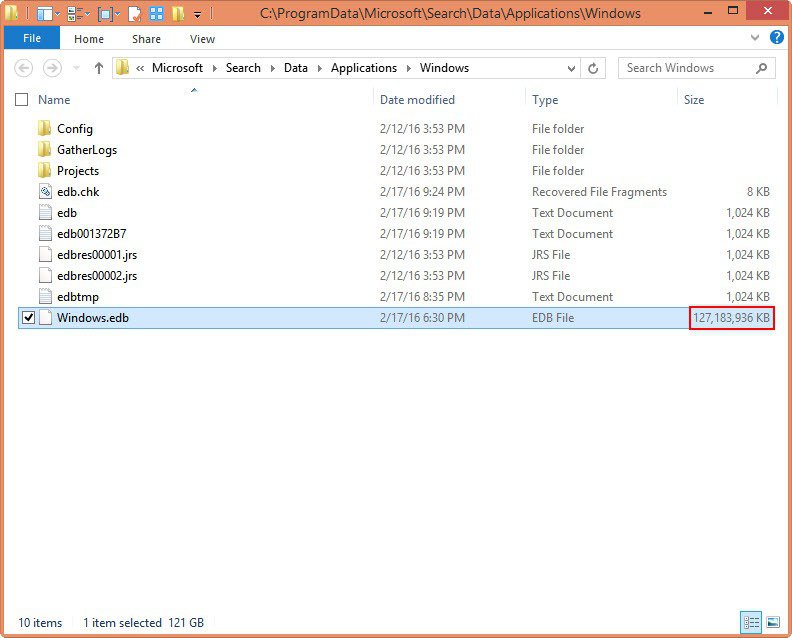The width and height of the screenshot is (792, 638).
Task: Select the file named edb
Action: pos(67,213)
